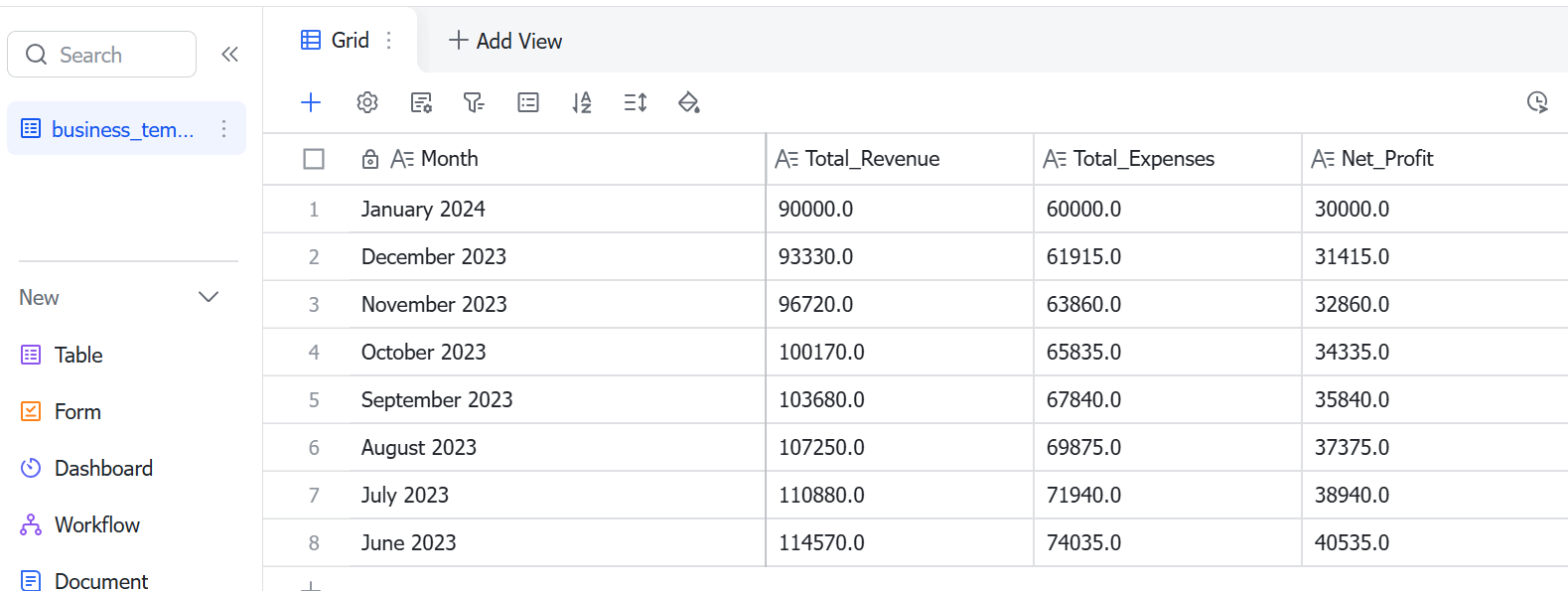Click the row height icon

pyautogui.click(x=636, y=102)
